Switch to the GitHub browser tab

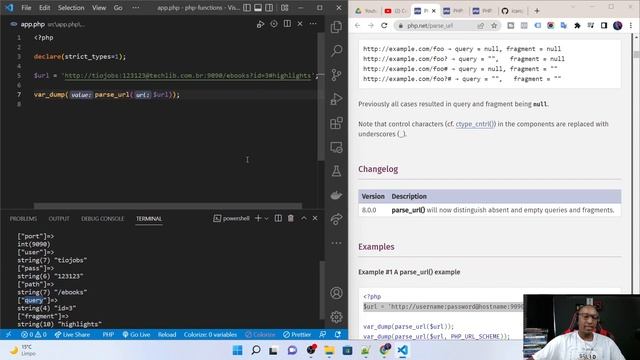point(513,11)
